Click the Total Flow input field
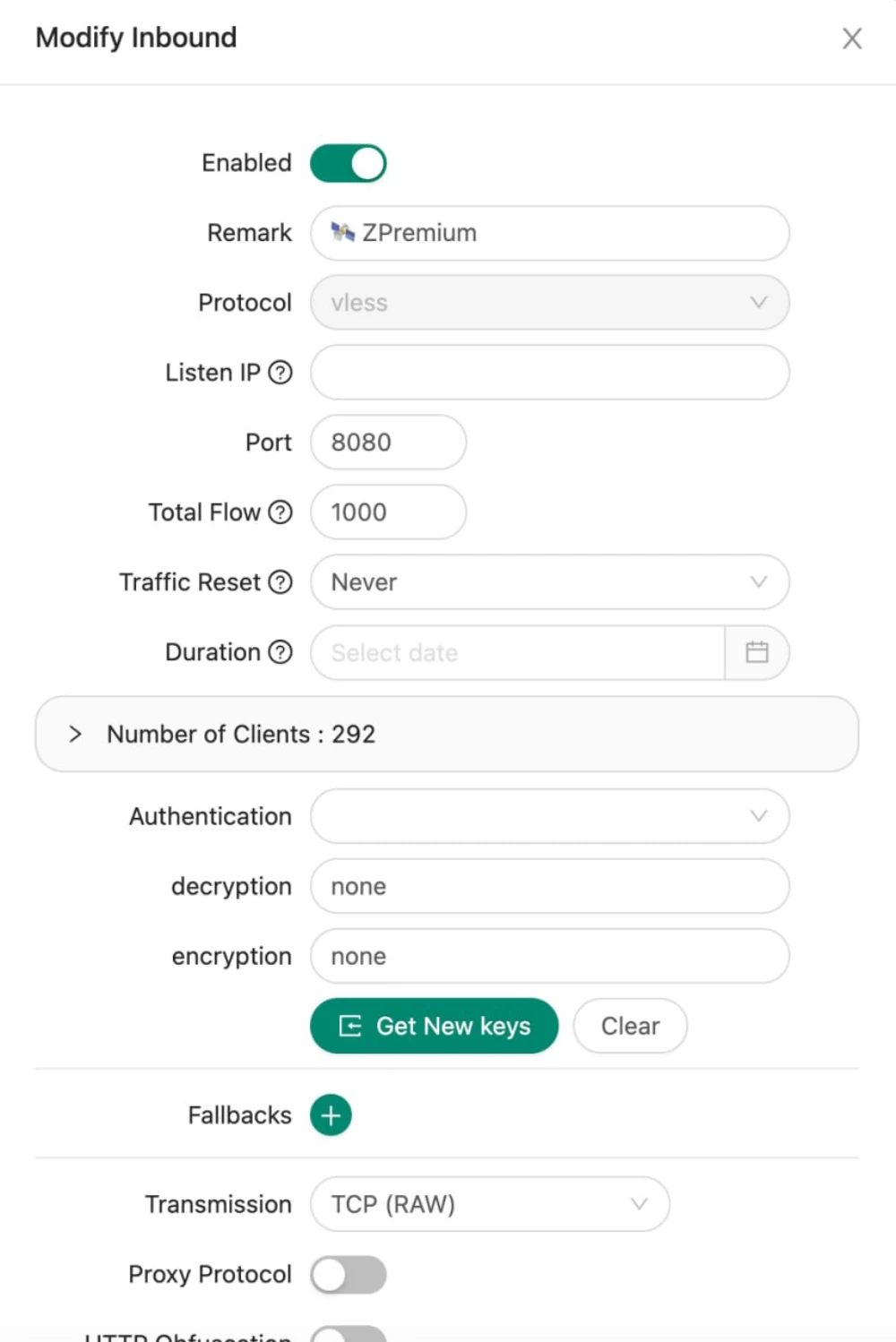 point(388,512)
